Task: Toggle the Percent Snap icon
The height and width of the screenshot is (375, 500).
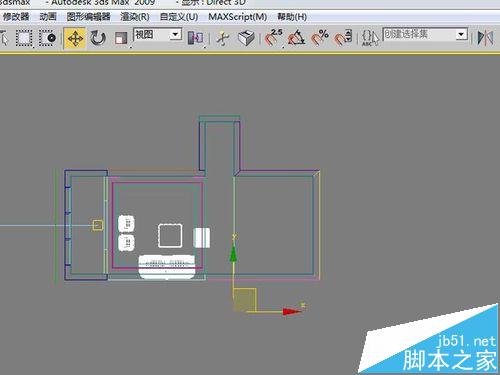Action: 320,38
